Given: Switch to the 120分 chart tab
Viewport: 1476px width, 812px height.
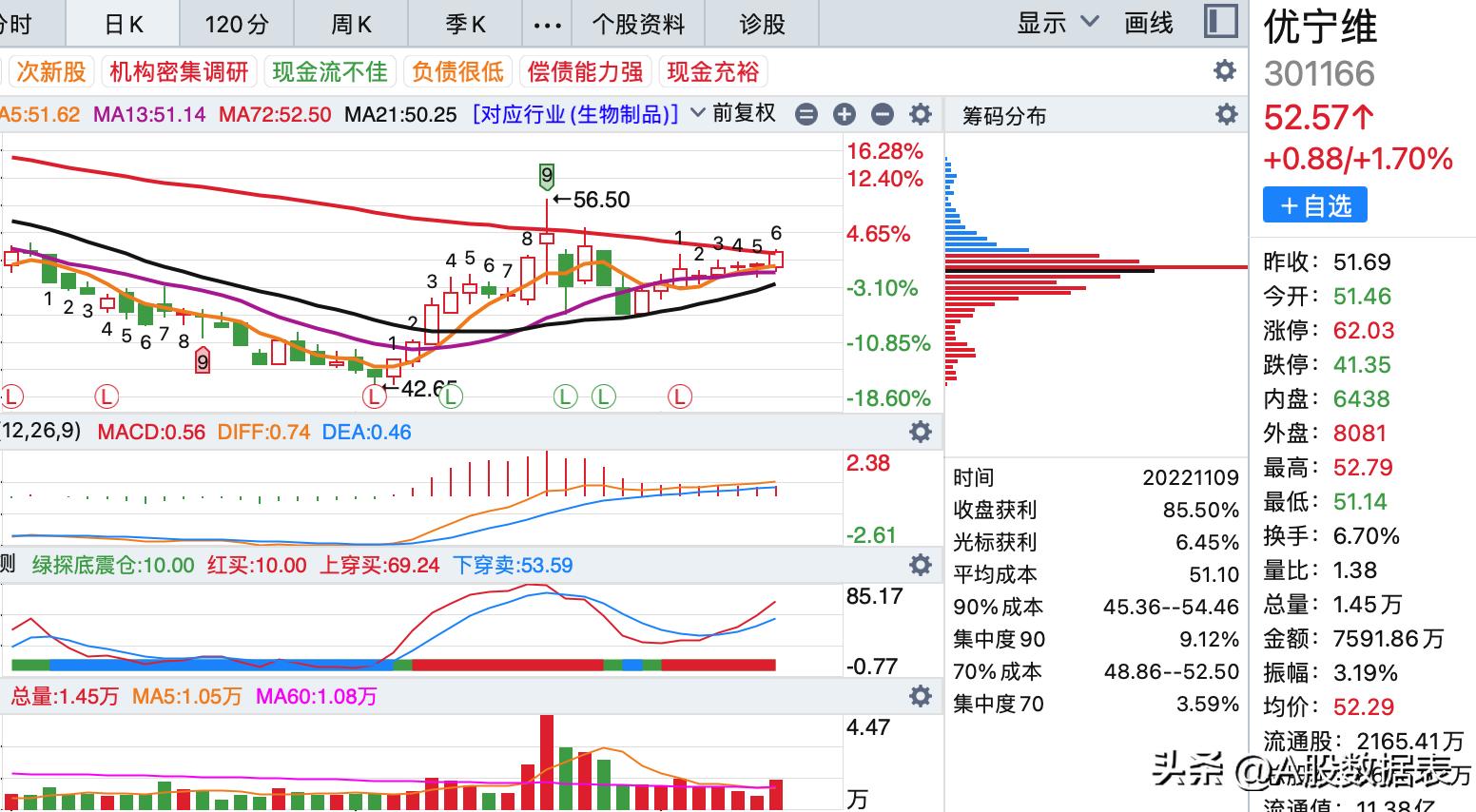Looking at the screenshot, I should 237,24.
